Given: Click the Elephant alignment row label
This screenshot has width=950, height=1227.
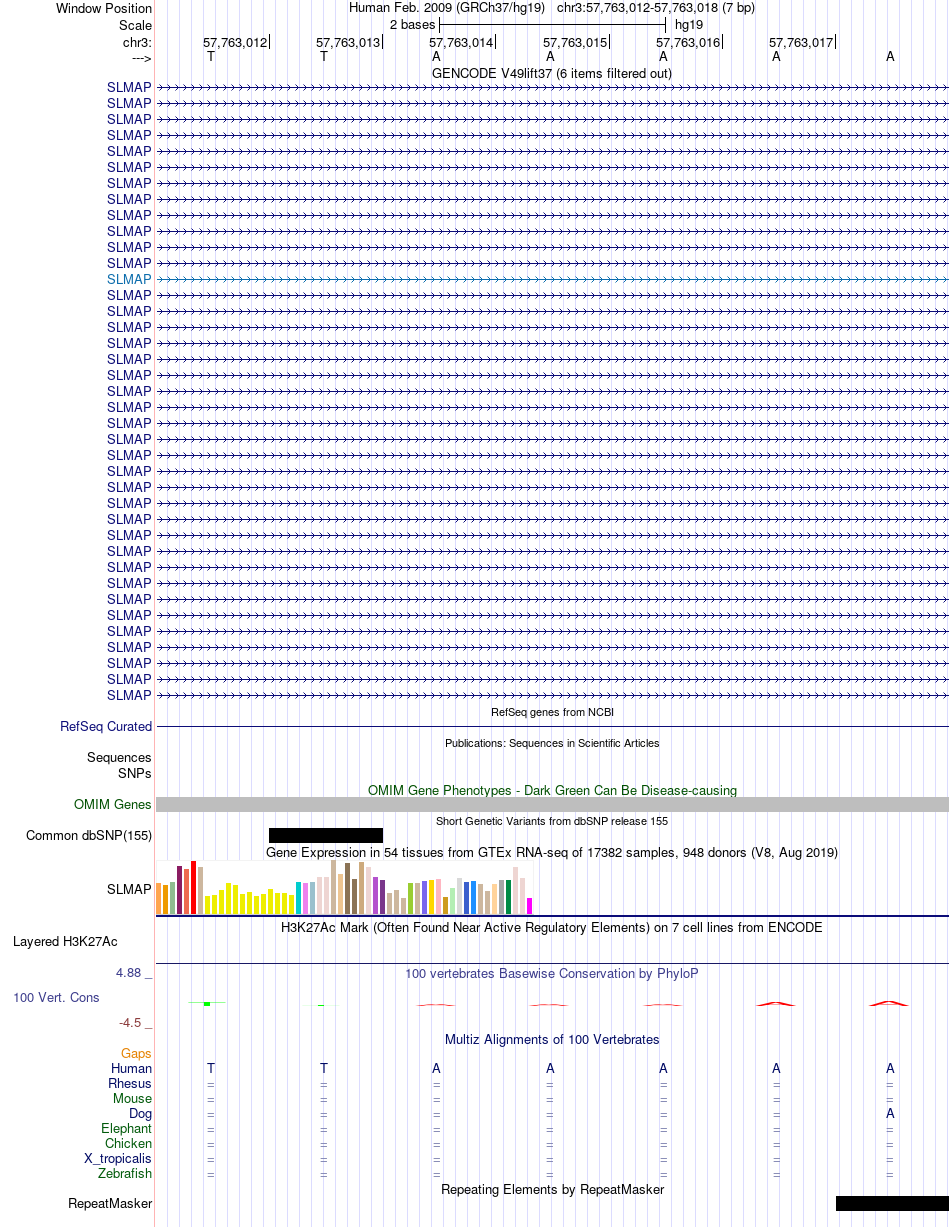Looking at the screenshot, I should coord(126,1128).
